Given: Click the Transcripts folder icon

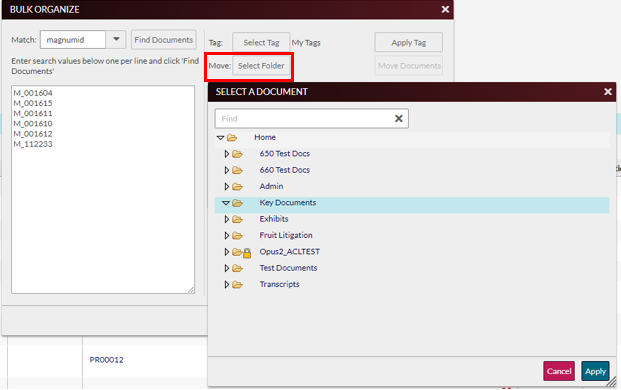Looking at the screenshot, I should click(x=237, y=285).
